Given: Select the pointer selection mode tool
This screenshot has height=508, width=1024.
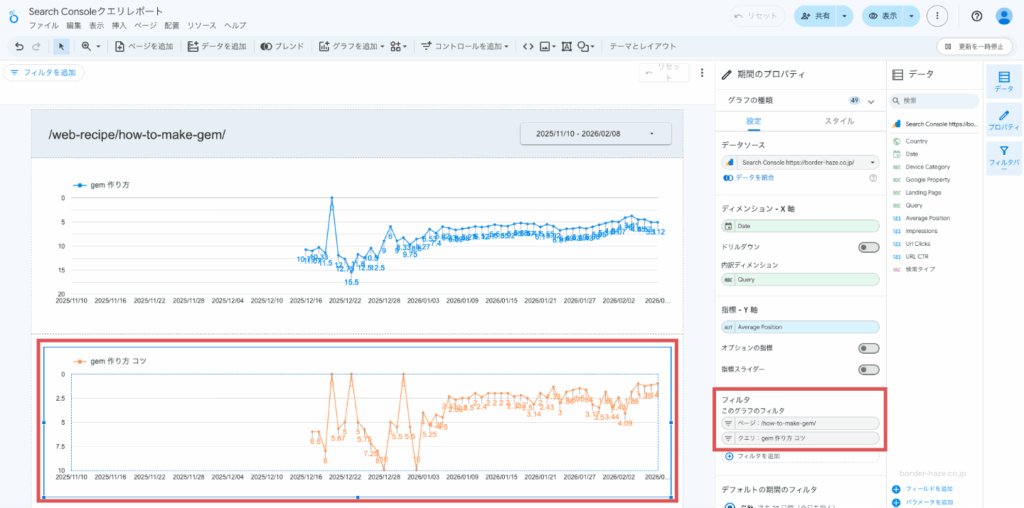Looking at the screenshot, I should coord(61,46).
